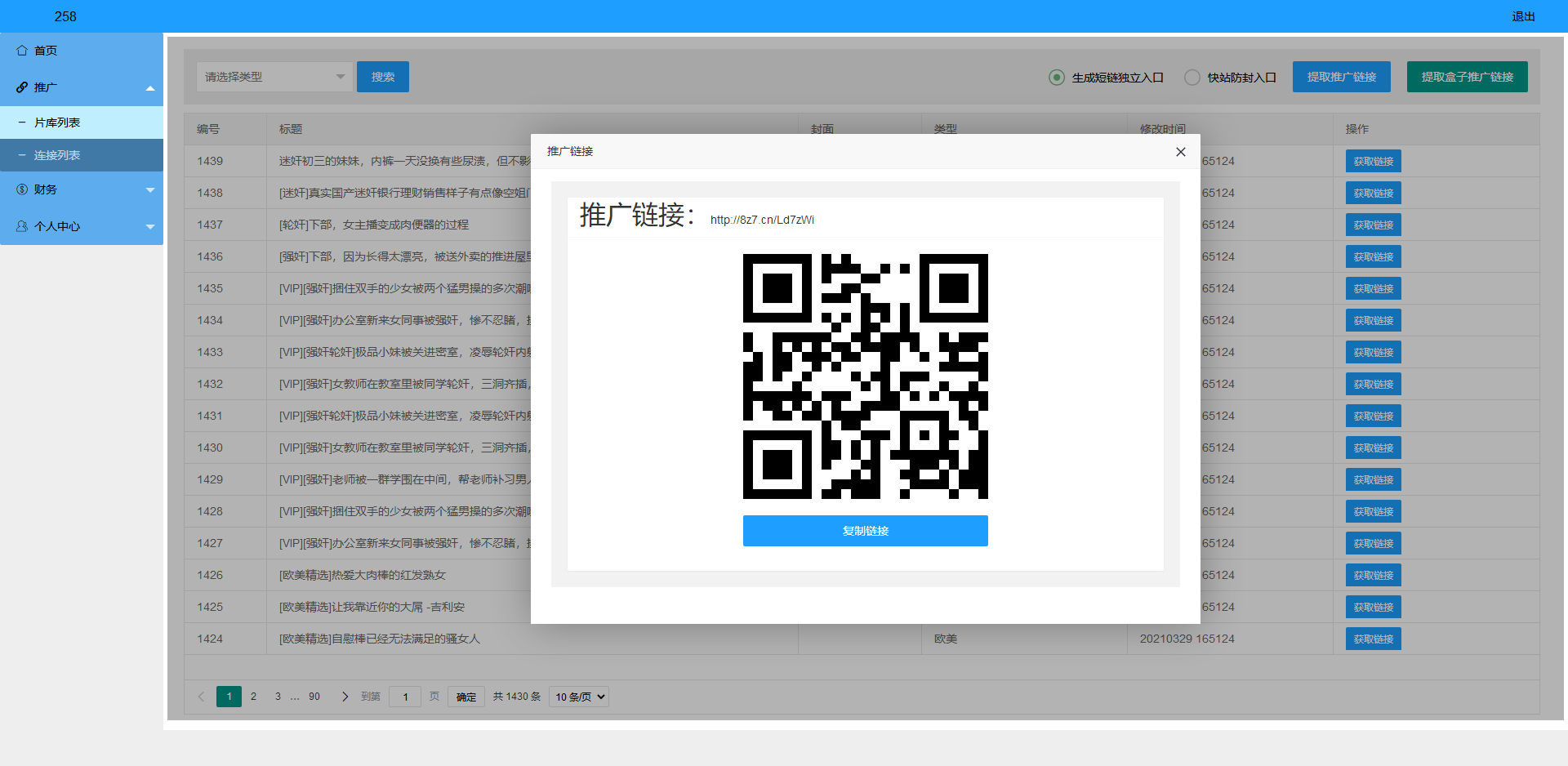Open the 10条/页 page size dropdown
Viewport: 1568px width, 766px height.
coord(578,697)
